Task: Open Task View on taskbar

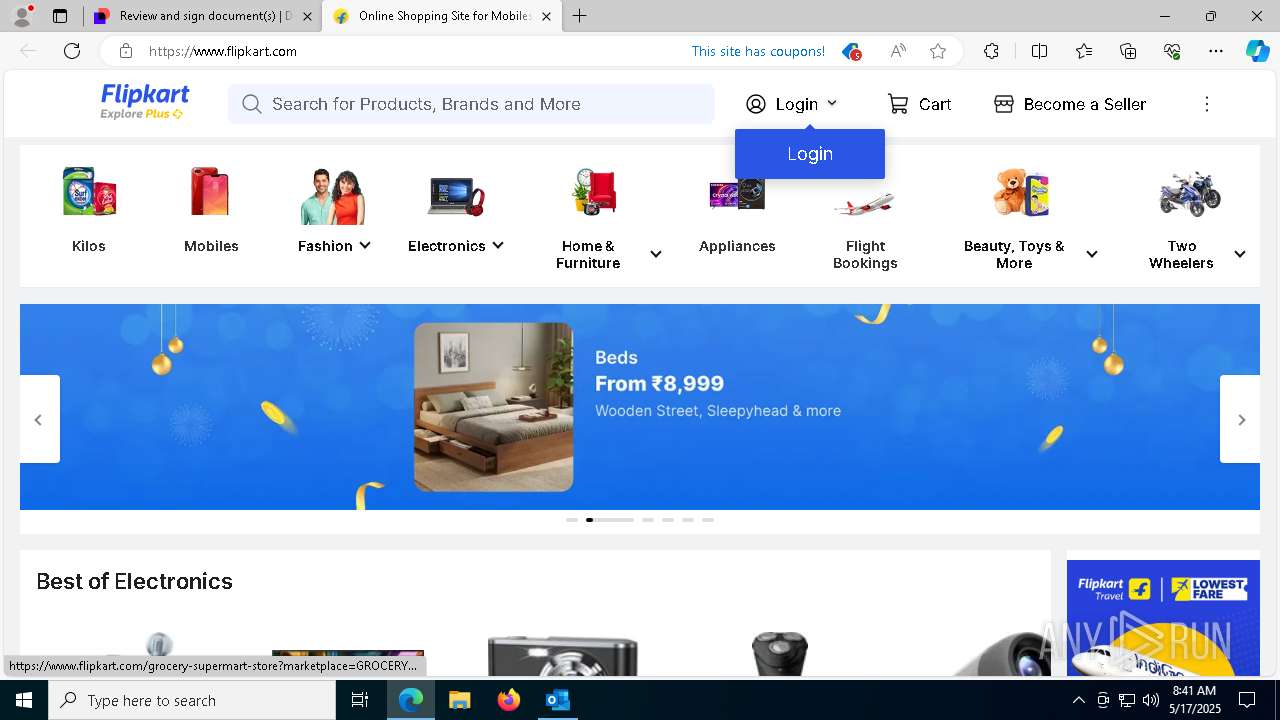Action: (360, 700)
